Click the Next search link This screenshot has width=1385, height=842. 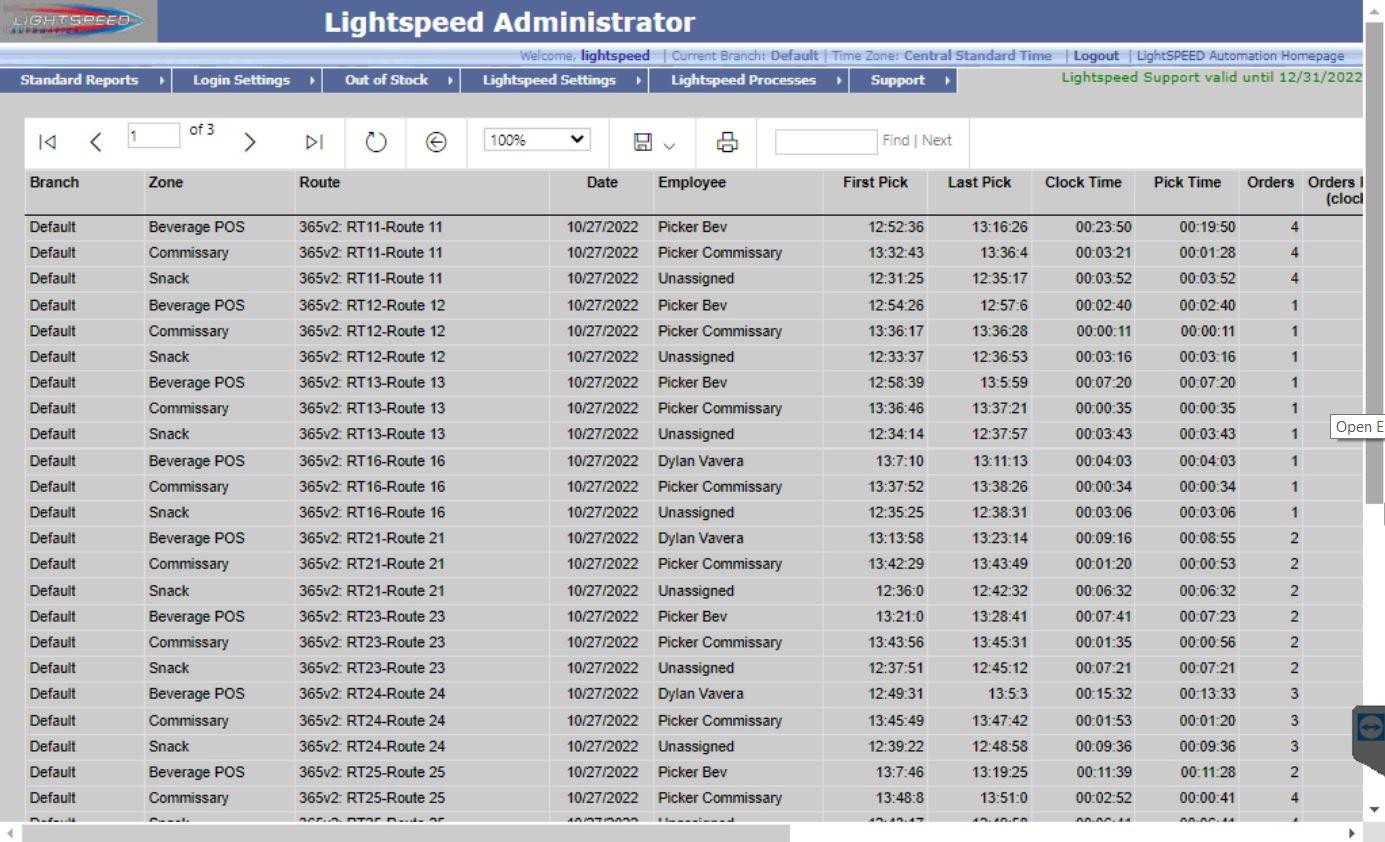pos(937,141)
